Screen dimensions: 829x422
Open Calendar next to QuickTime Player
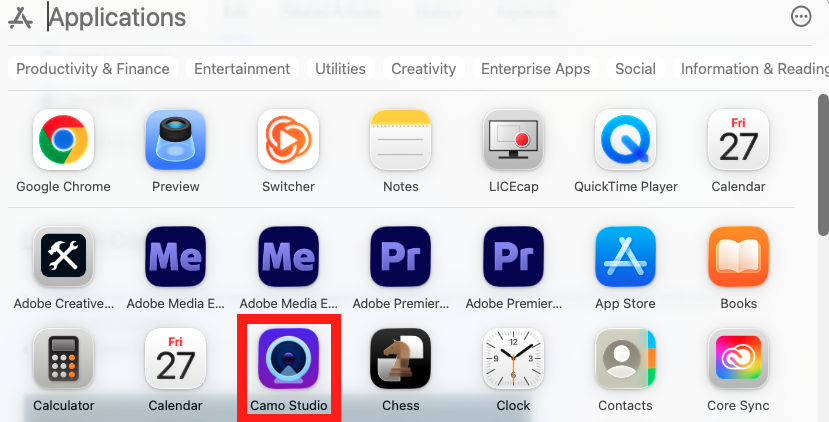[x=738, y=140]
